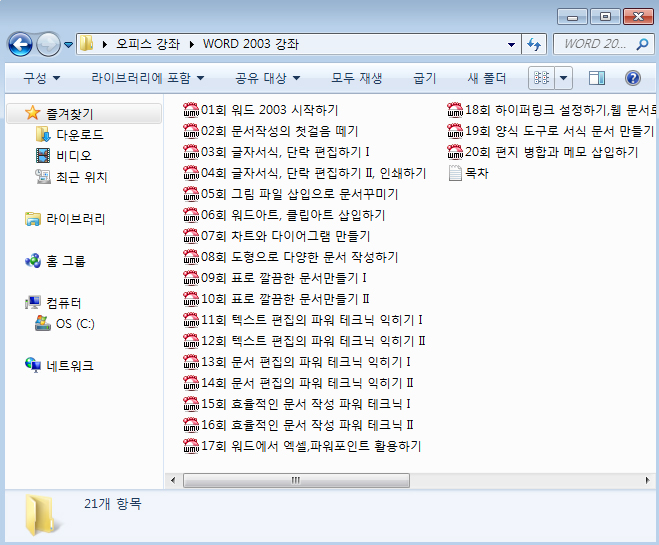The height and width of the screenshot is (545, 659).
Task: Select WORD 2003 강좌 breadcrumb segment
Action: [251, 44]
